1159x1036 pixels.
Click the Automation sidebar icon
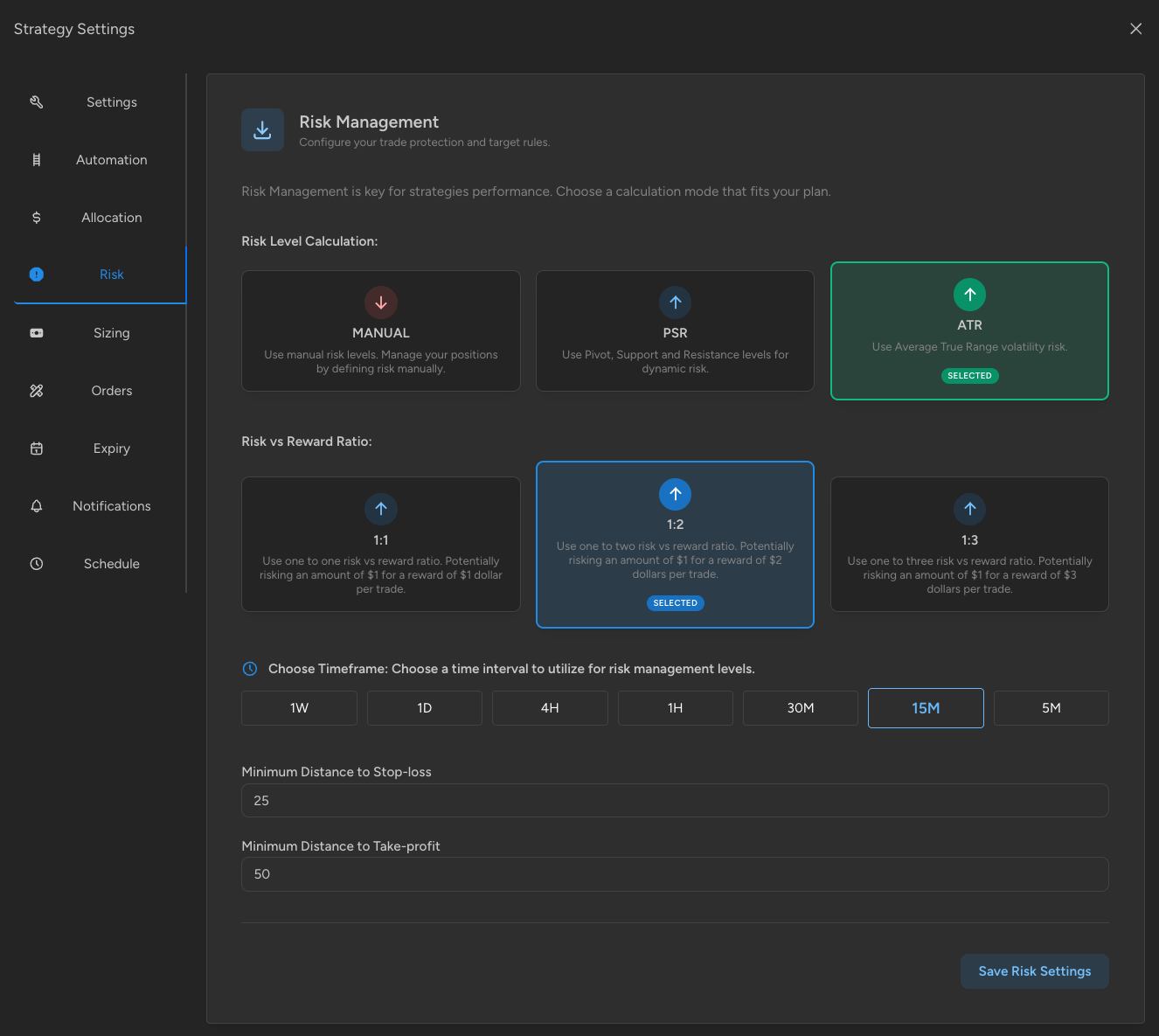(x=37, y=160)
